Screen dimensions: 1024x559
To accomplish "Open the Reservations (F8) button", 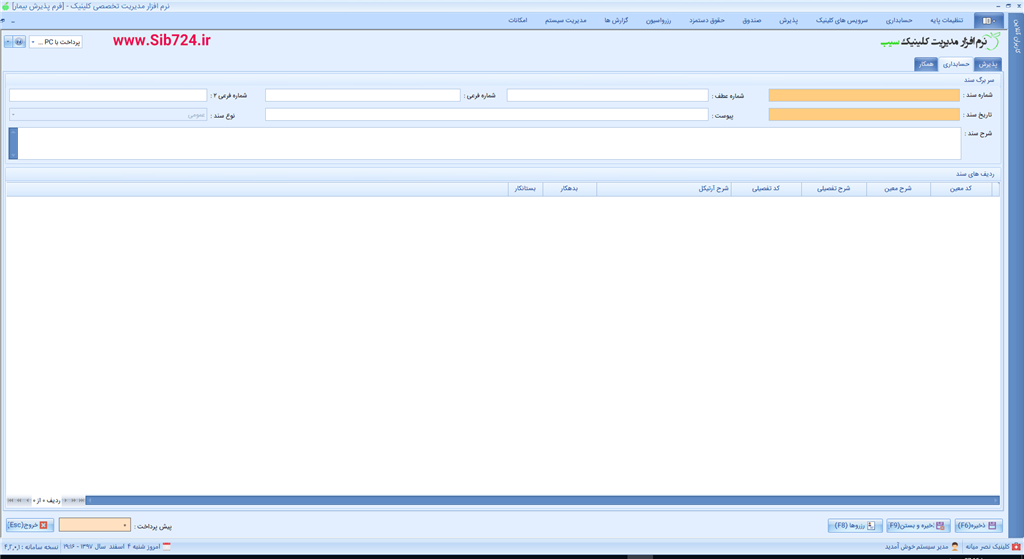I will pyautogui.click(x=855, y=525).
